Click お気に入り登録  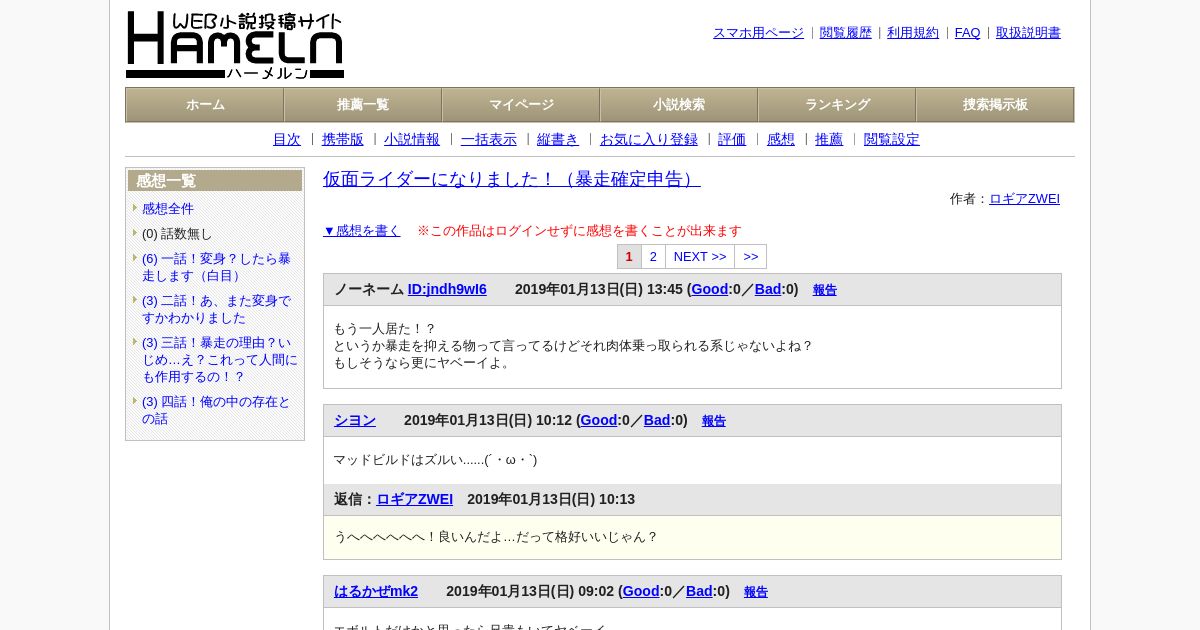coord(649,140)
